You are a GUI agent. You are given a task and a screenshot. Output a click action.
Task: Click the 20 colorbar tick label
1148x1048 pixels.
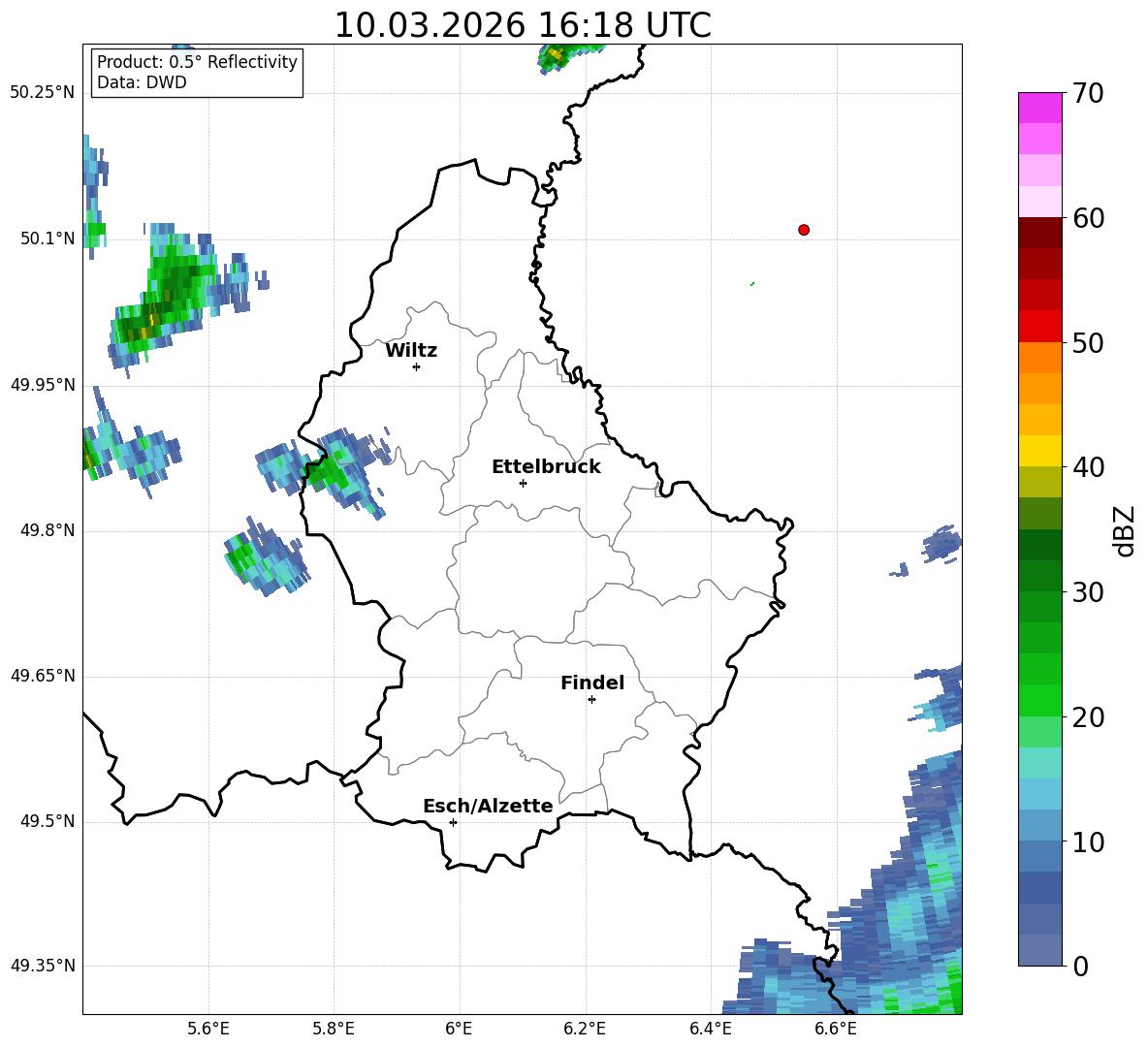tap(1087, 717)
